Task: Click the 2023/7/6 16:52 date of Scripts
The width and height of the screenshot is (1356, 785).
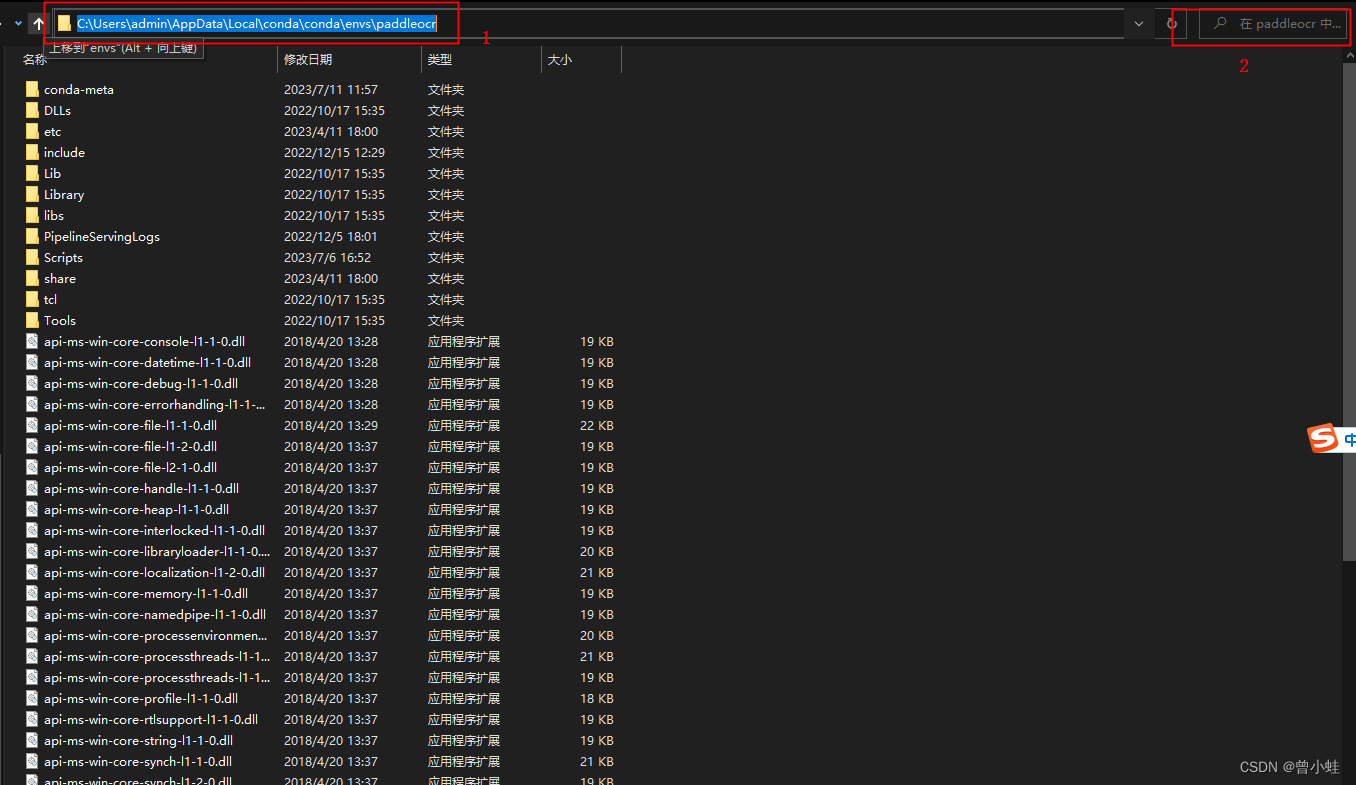Action: click(x=327, y=258)
